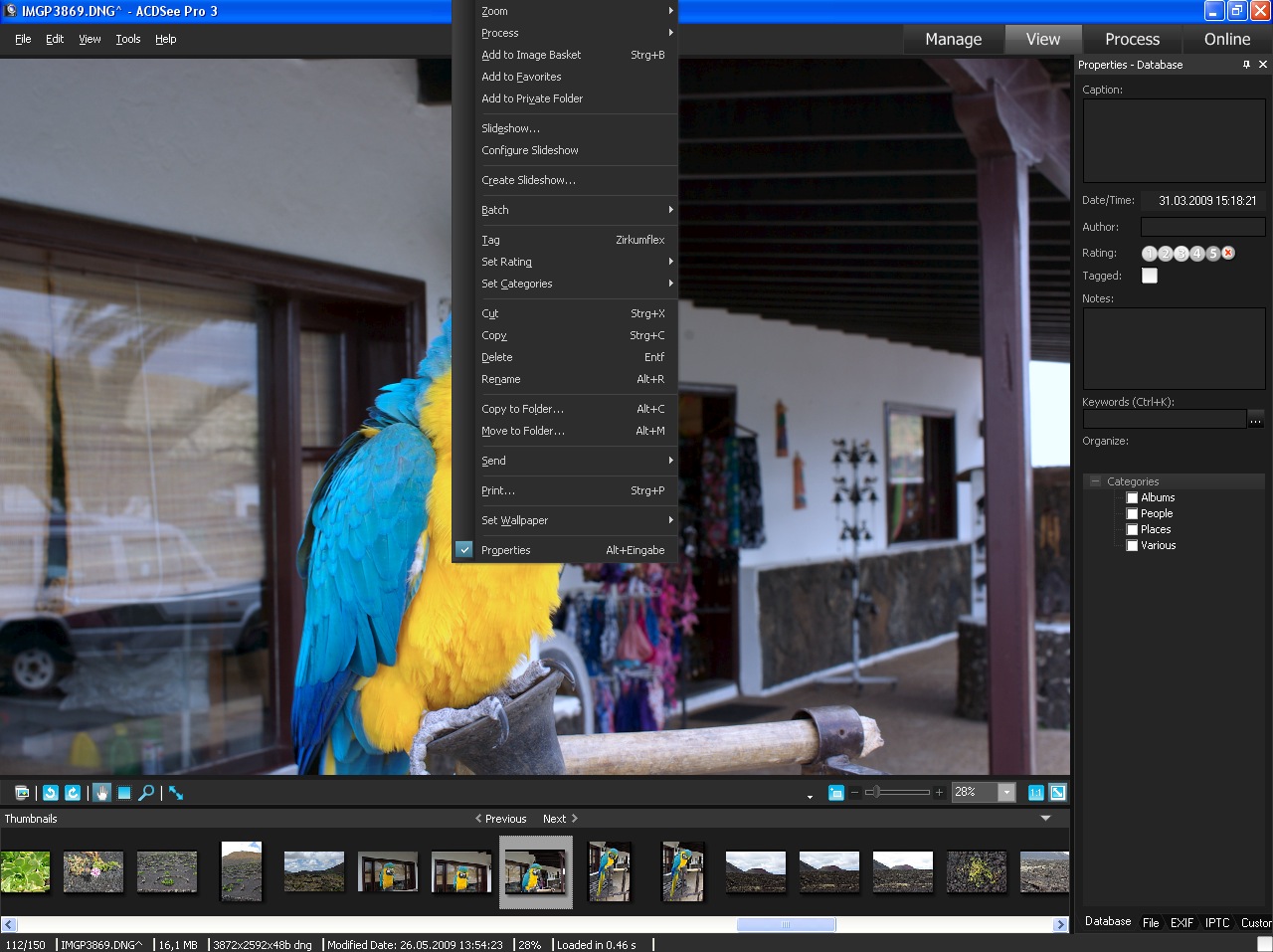The height and width of the screenshot is (952, 1273).
Task: Check the Places category checkbox
Action: pyautogui.click(x=1130, y=529)
